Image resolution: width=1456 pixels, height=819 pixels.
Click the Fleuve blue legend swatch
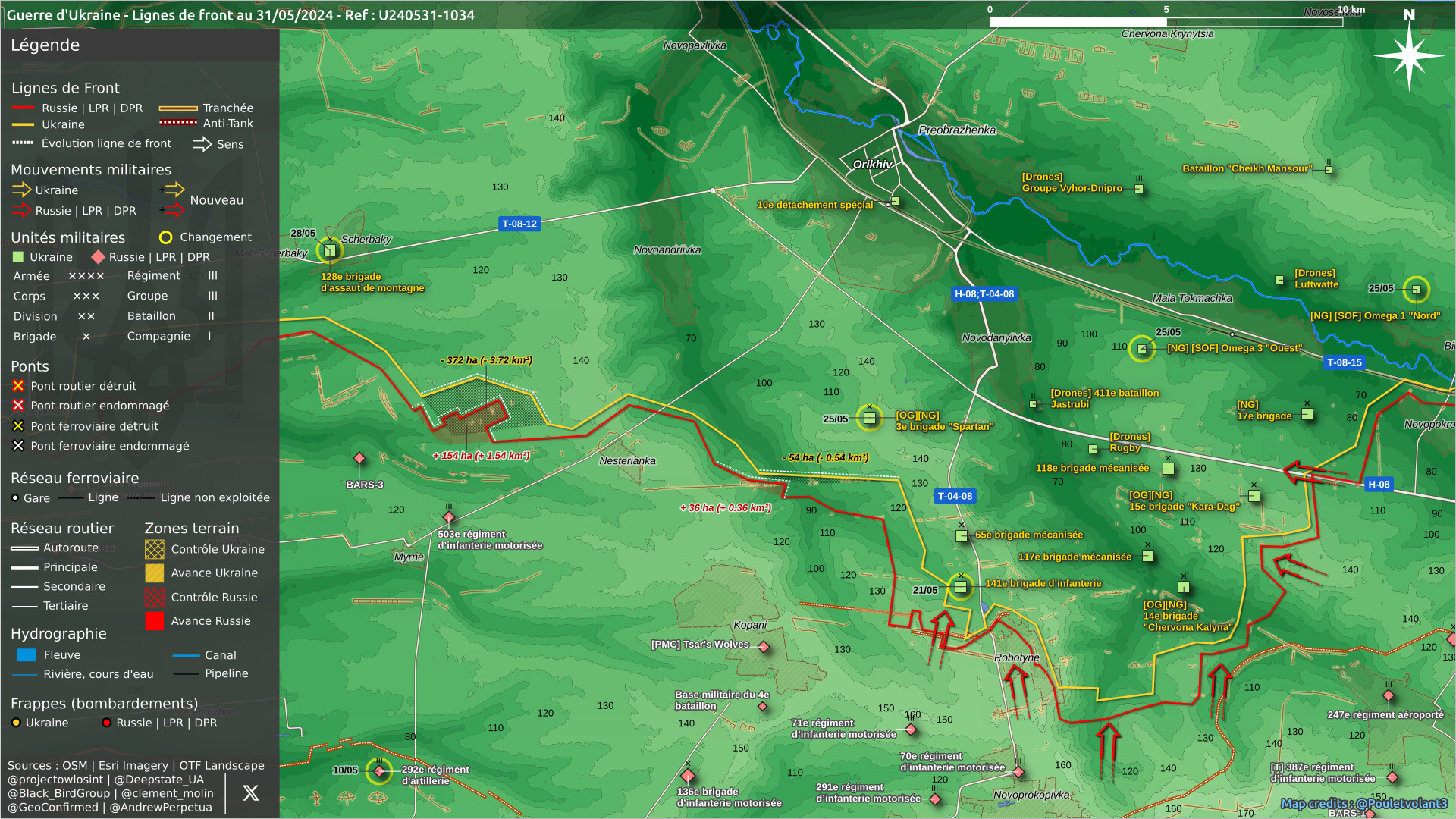(x=27, y=655)
